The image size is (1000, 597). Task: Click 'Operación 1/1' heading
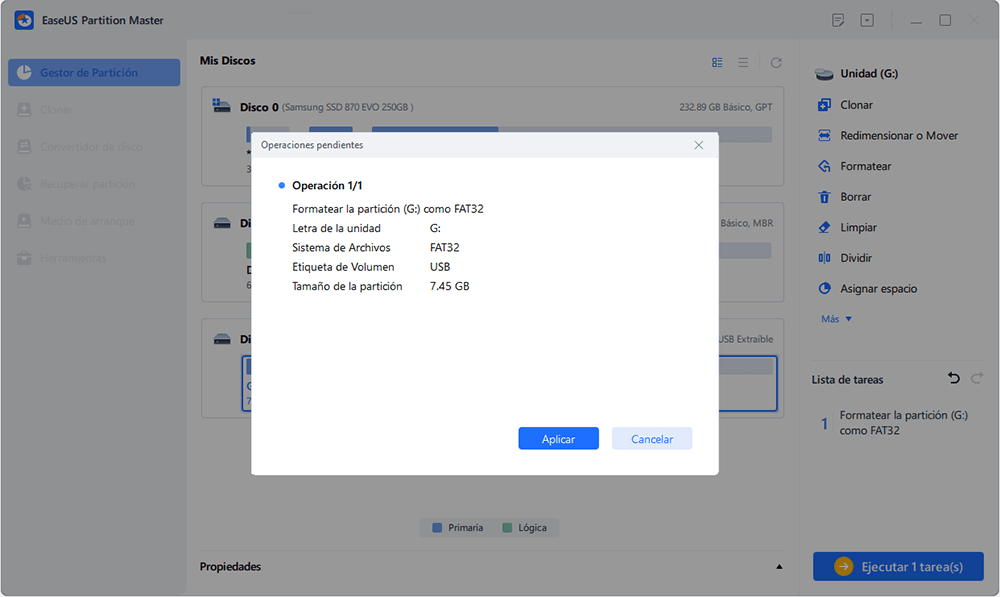point(327,186)
